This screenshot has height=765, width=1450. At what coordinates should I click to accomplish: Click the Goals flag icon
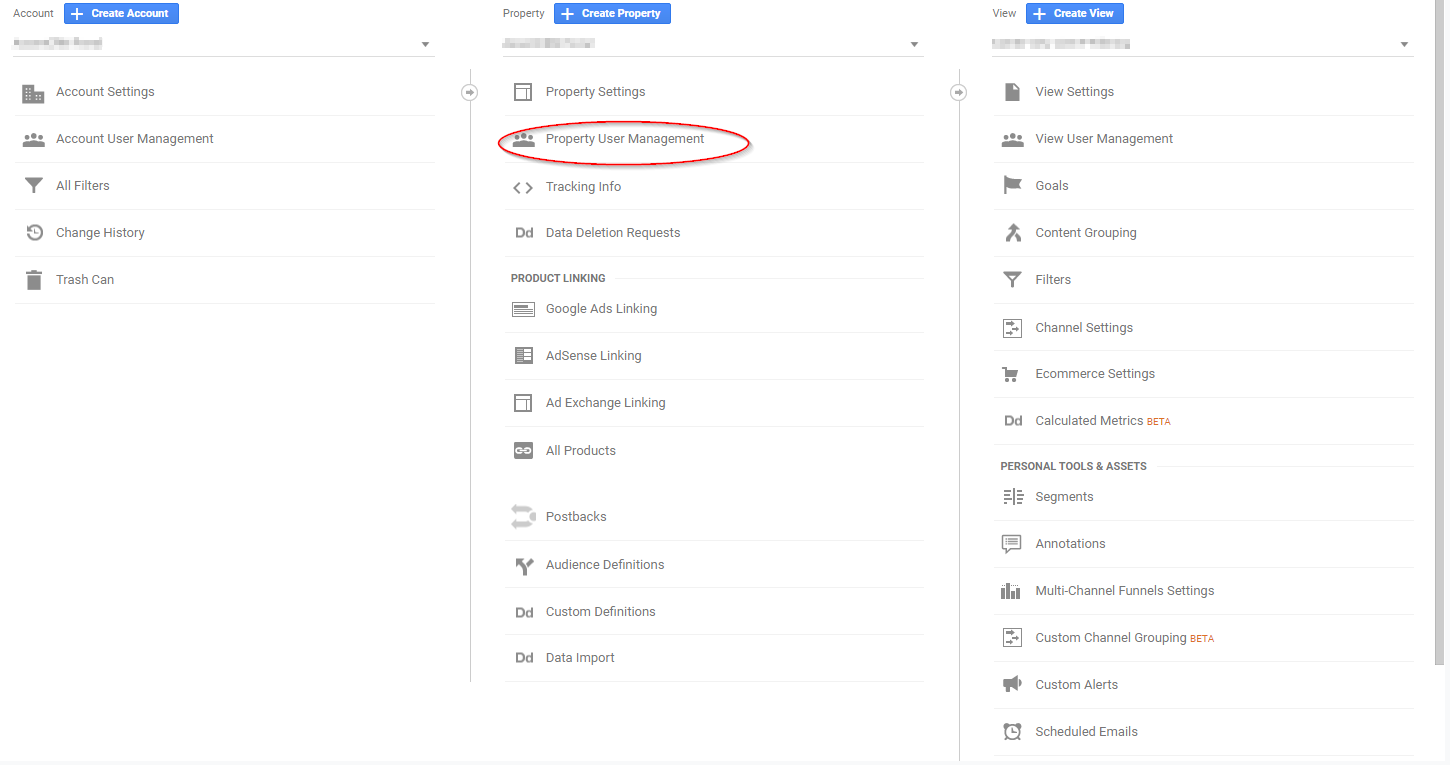click(1013, 186)
